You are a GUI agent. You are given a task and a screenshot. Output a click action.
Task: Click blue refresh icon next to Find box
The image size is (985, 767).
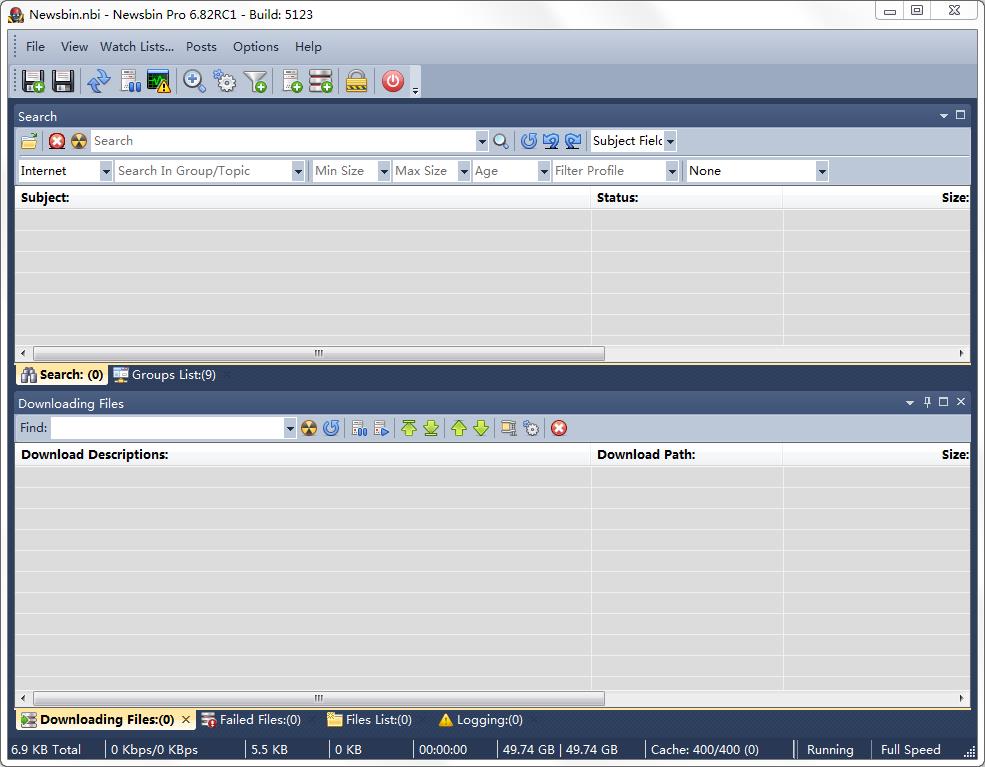331,428
